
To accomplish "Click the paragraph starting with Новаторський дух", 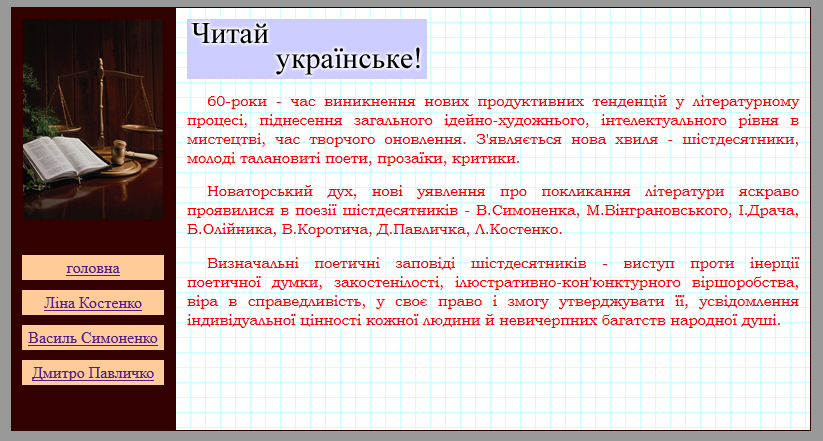I will tap(493, 211).
